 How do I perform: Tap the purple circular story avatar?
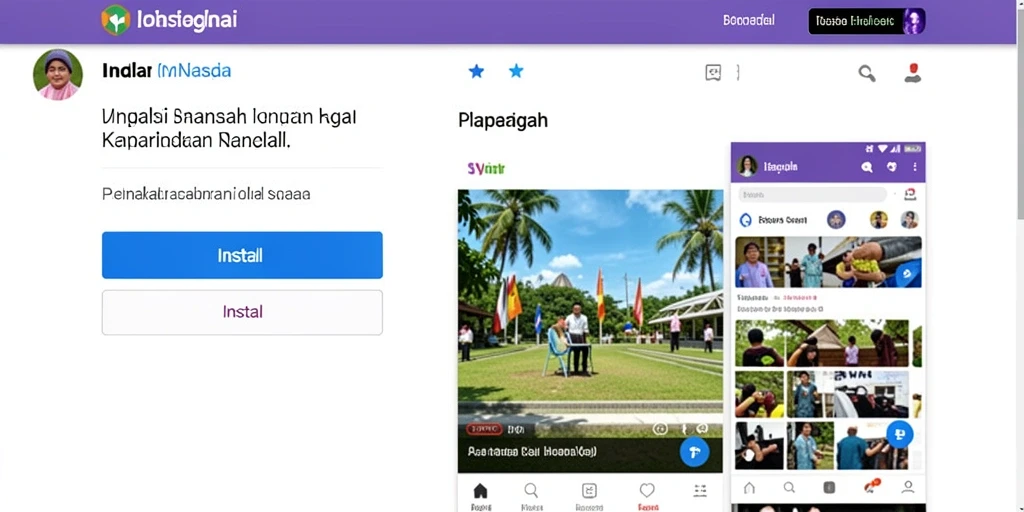(836, 219)
